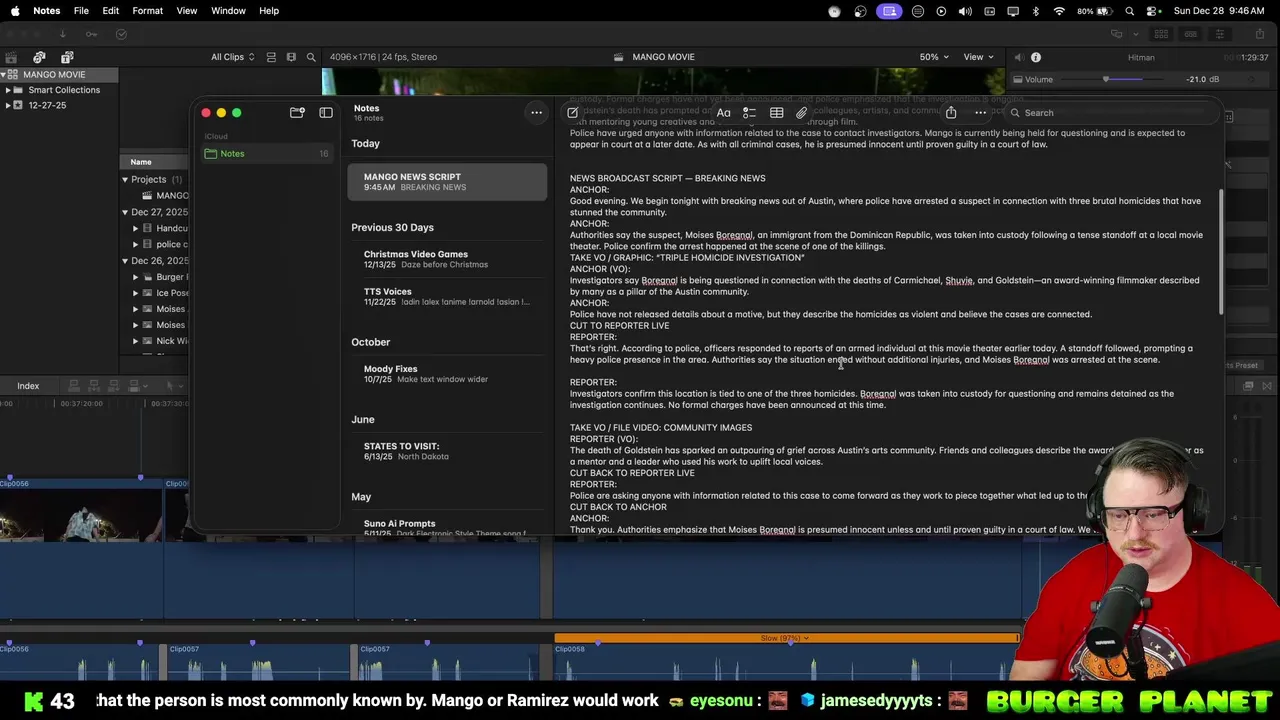
Task: Collapse the Dec 27, 2025 group
Action: [x=125, y=212]
